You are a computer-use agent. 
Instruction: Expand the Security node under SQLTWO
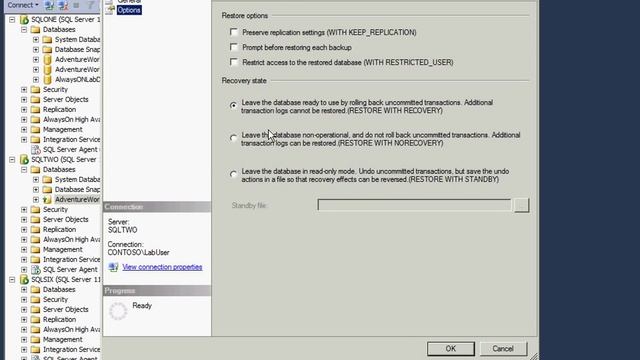click(24, 210)
